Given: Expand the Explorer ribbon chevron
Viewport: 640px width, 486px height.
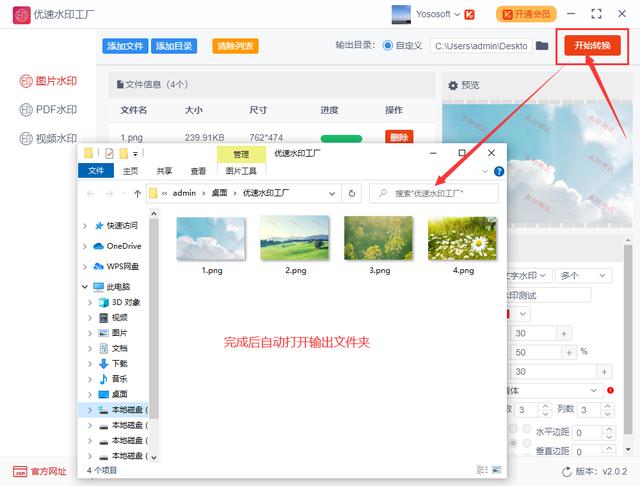Looking at the screenshot, I should (485, 171).
